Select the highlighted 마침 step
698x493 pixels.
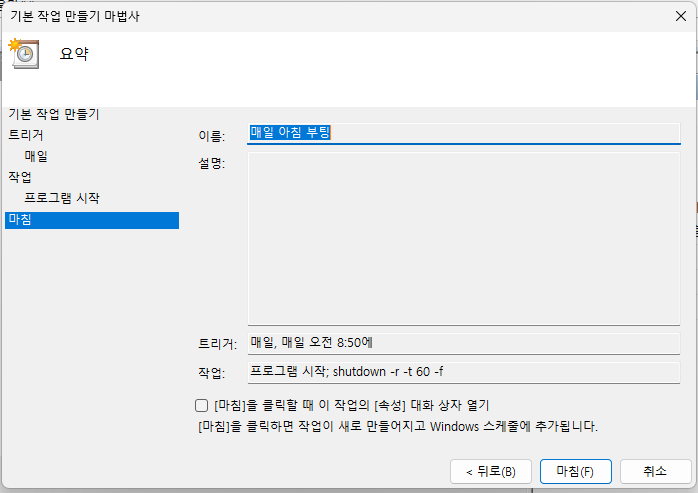pos(92,220)
